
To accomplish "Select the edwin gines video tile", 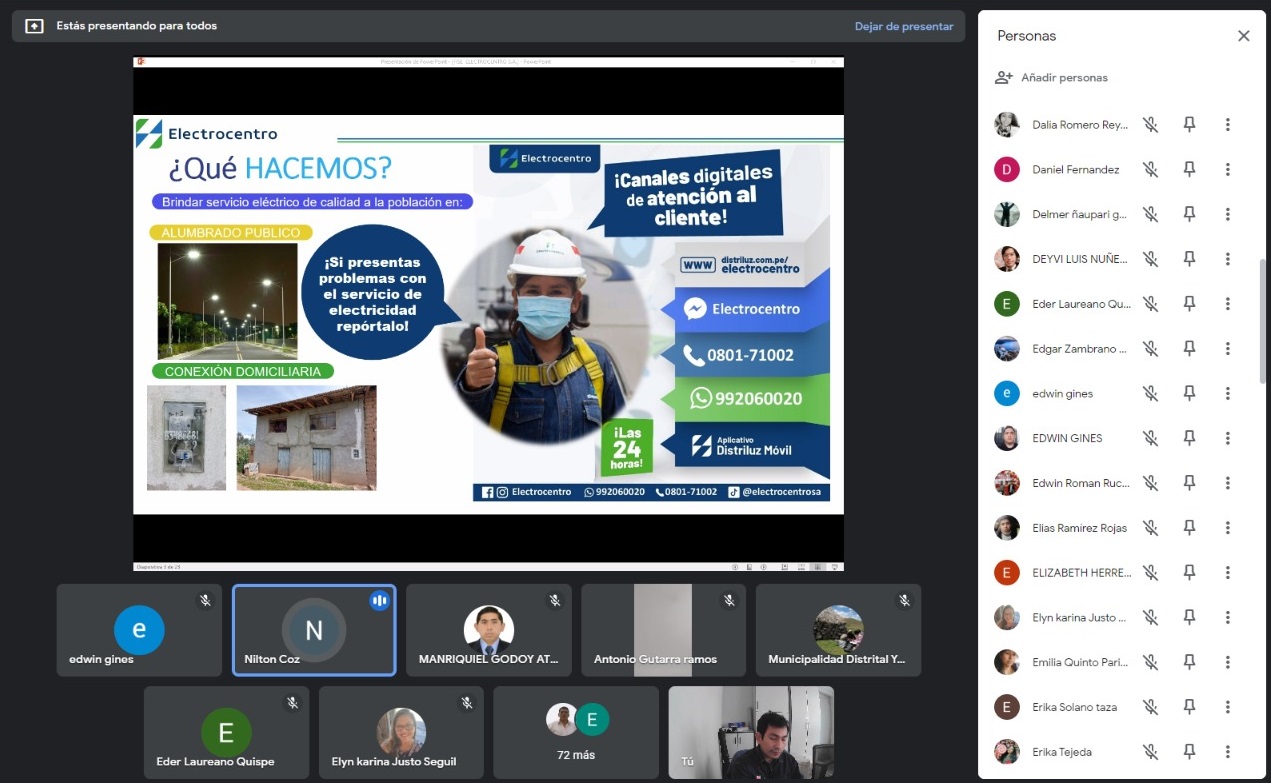I will click(x=139, y=630).
